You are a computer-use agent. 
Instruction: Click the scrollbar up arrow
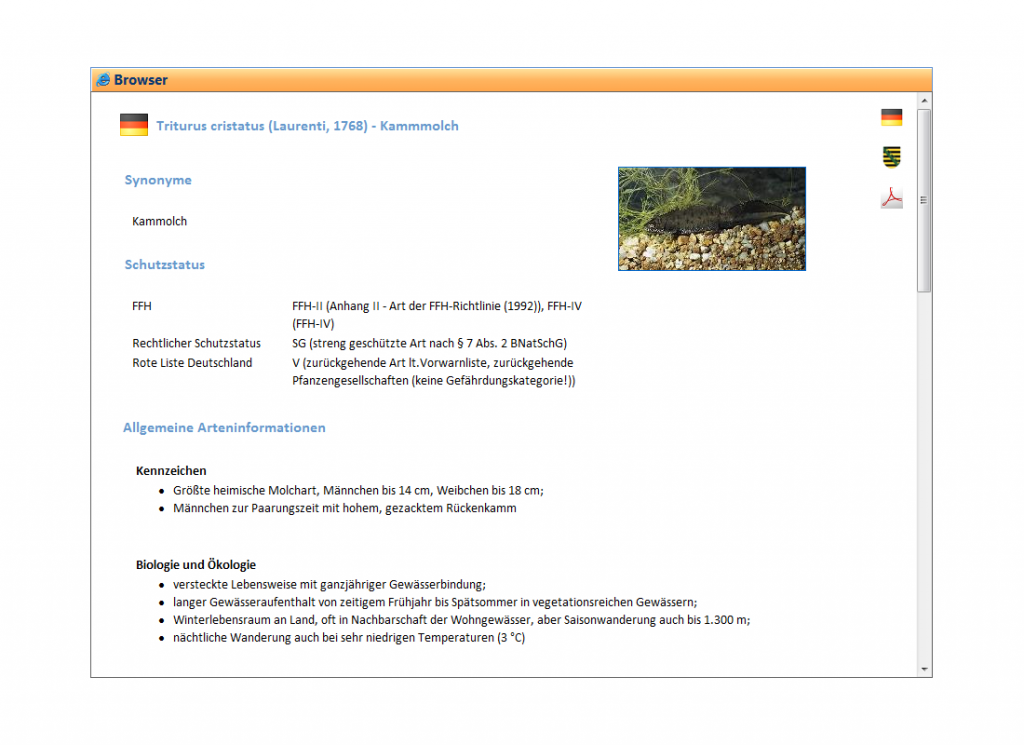click(924, 101)
